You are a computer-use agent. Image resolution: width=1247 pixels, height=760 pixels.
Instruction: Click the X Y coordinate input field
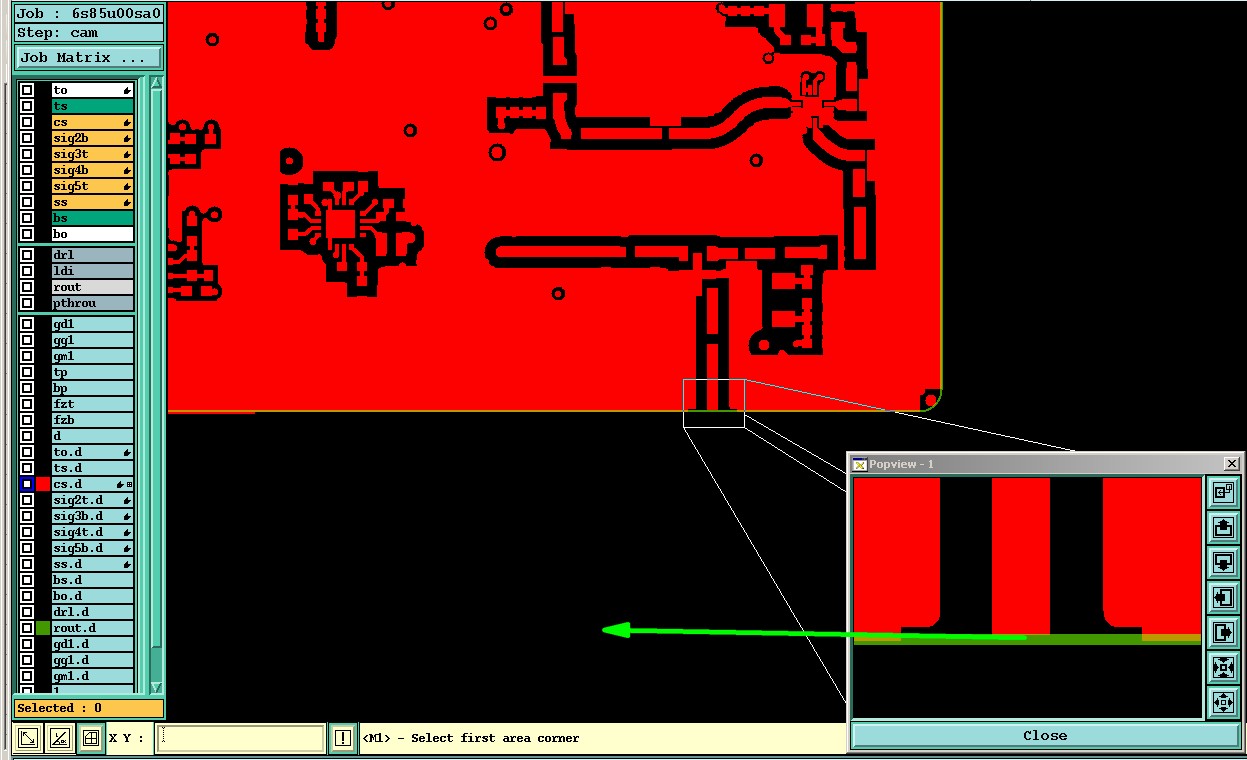[242, 738]
